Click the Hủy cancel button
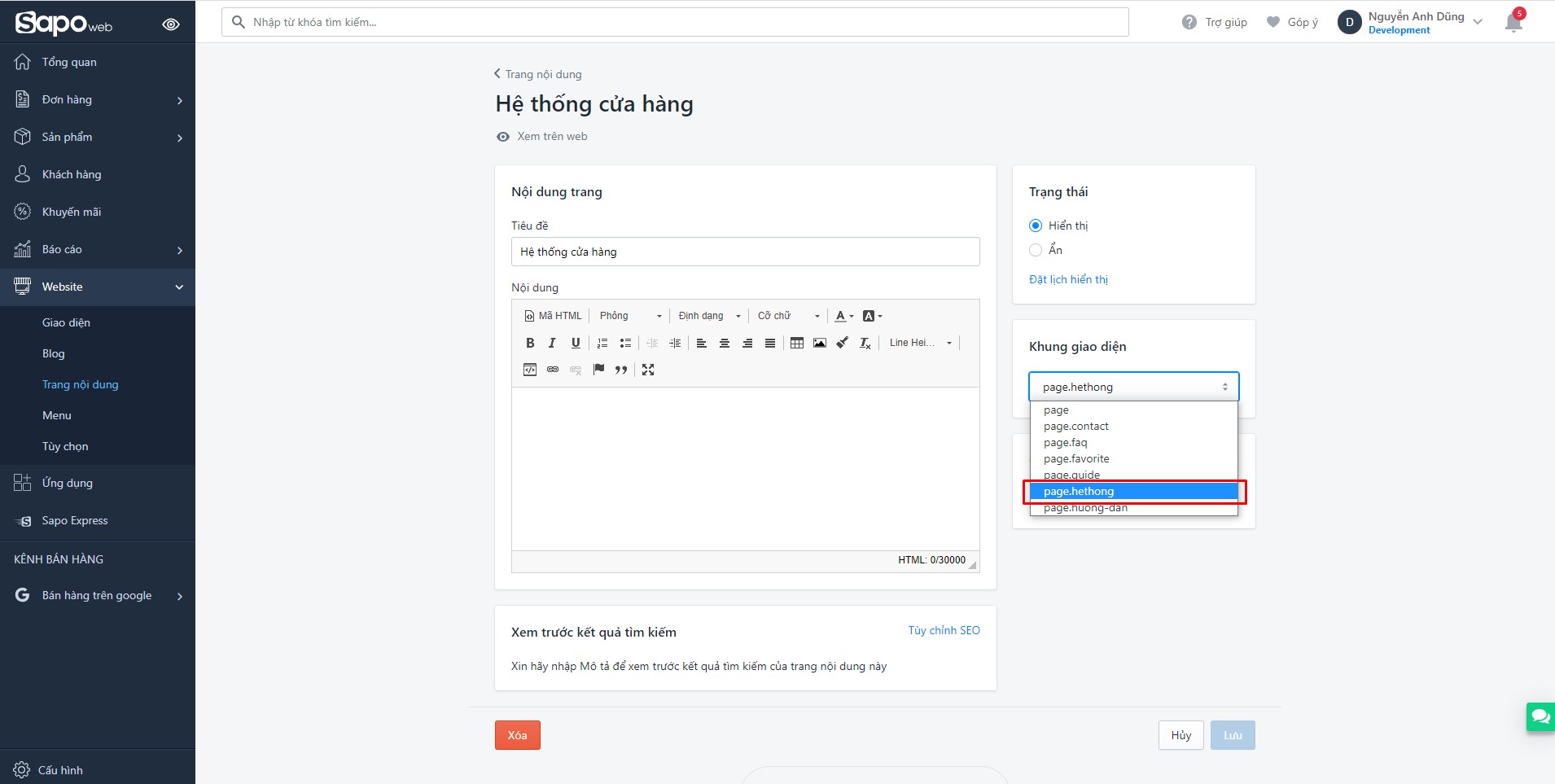 1181,735
